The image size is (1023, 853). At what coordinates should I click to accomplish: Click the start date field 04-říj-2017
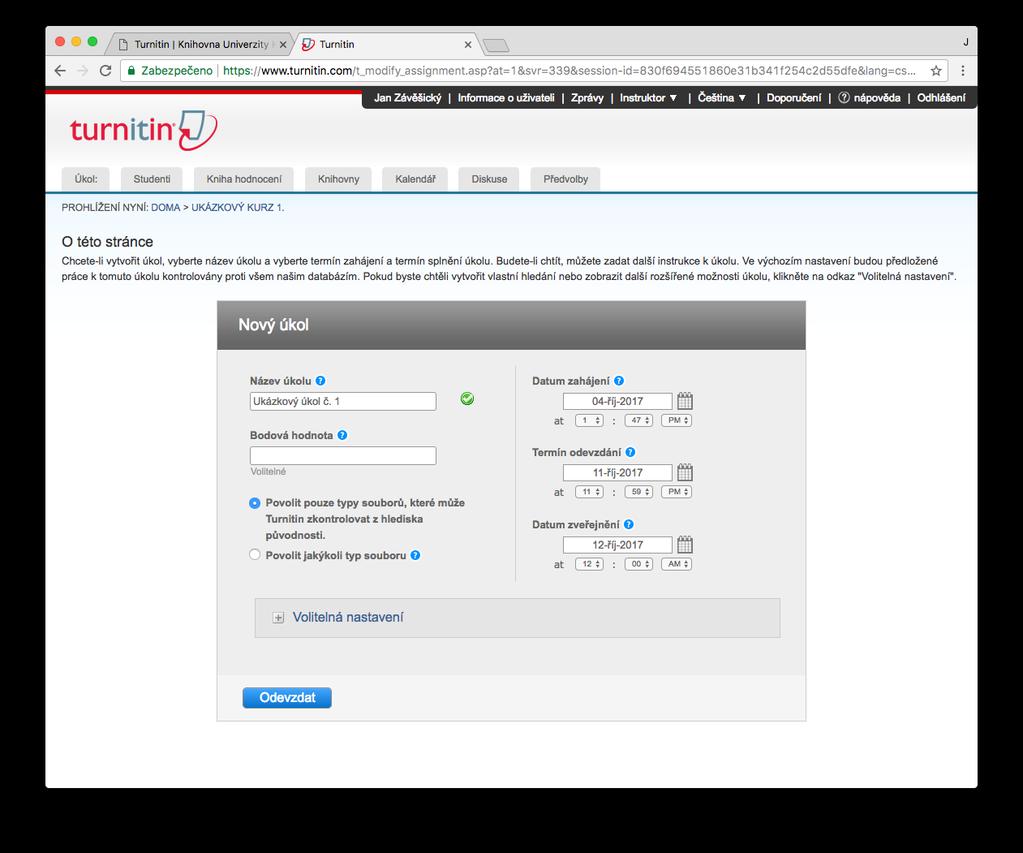[617, 401]
